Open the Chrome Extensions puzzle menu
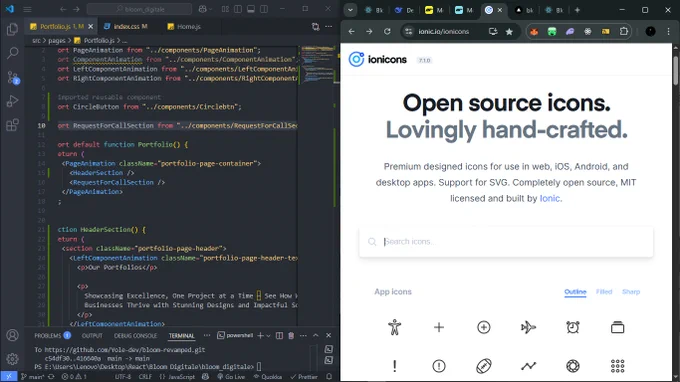 point(624,31)
